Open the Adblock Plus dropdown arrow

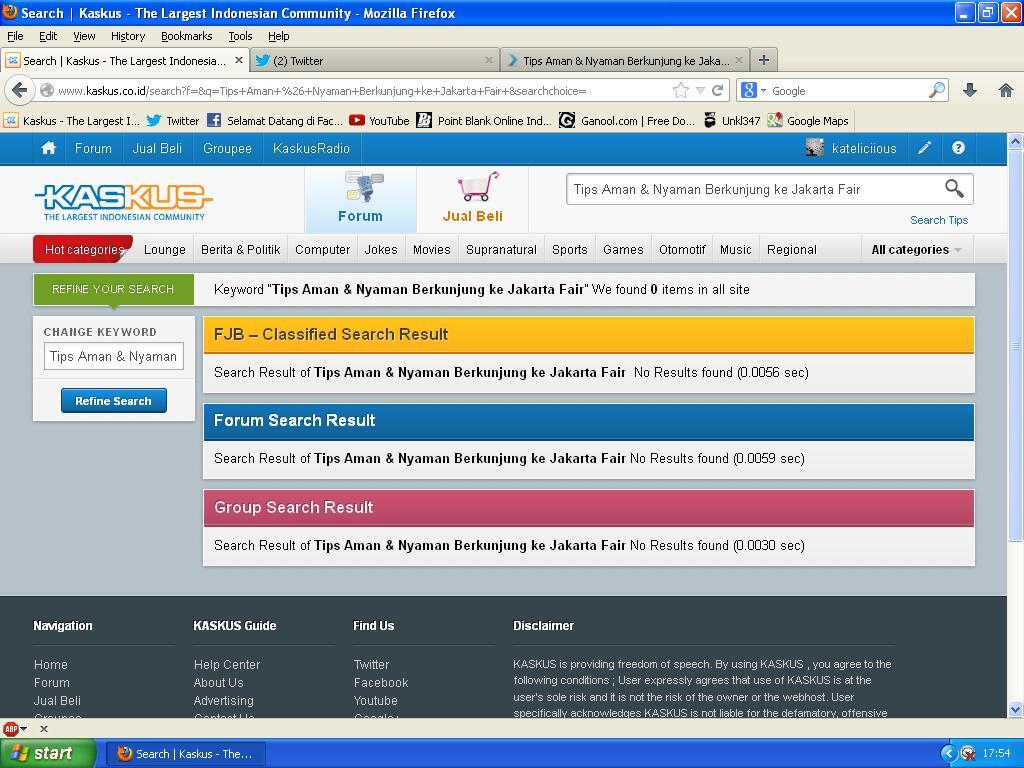point(24,729)
